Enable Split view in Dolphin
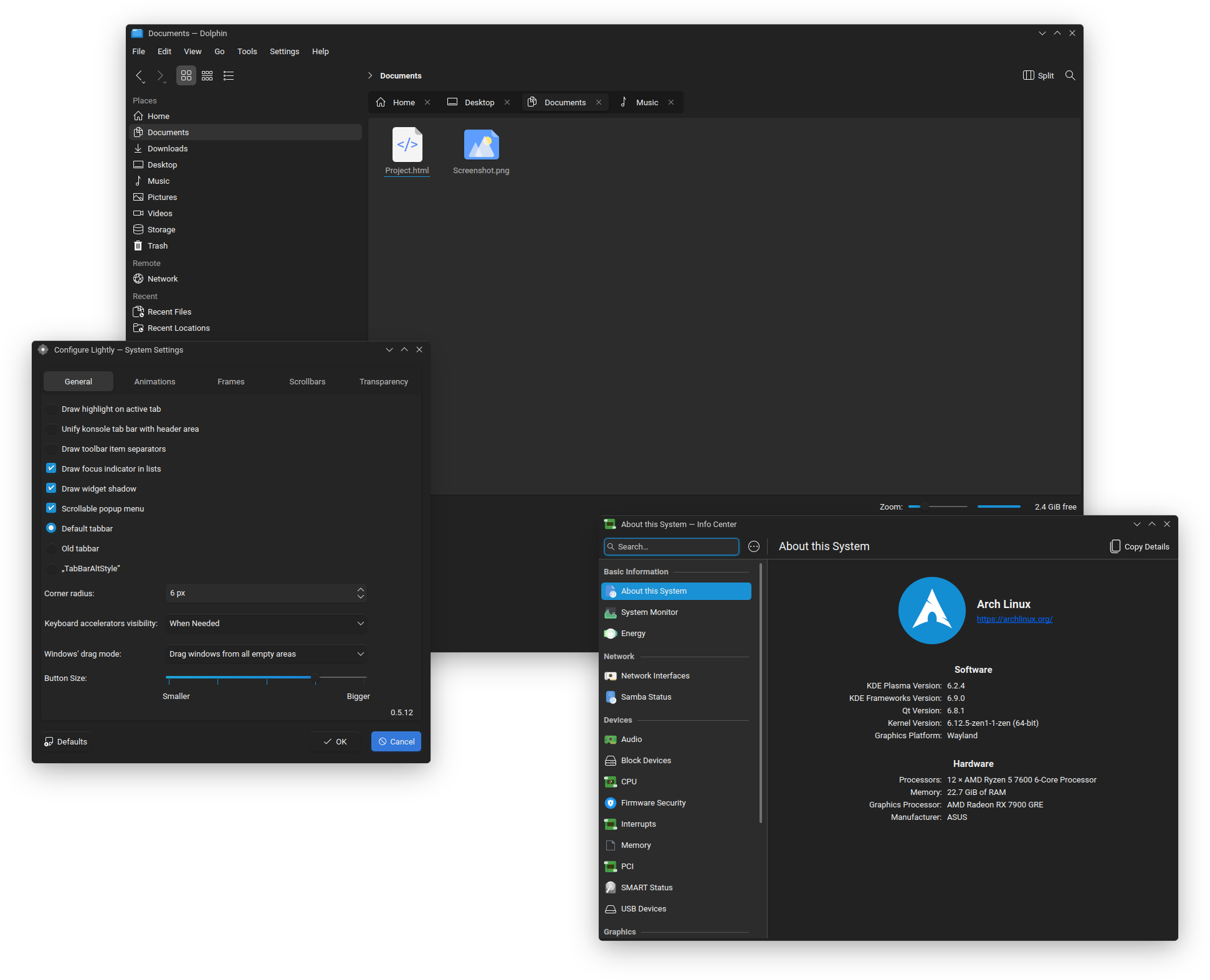 [x=1037, y=75]
